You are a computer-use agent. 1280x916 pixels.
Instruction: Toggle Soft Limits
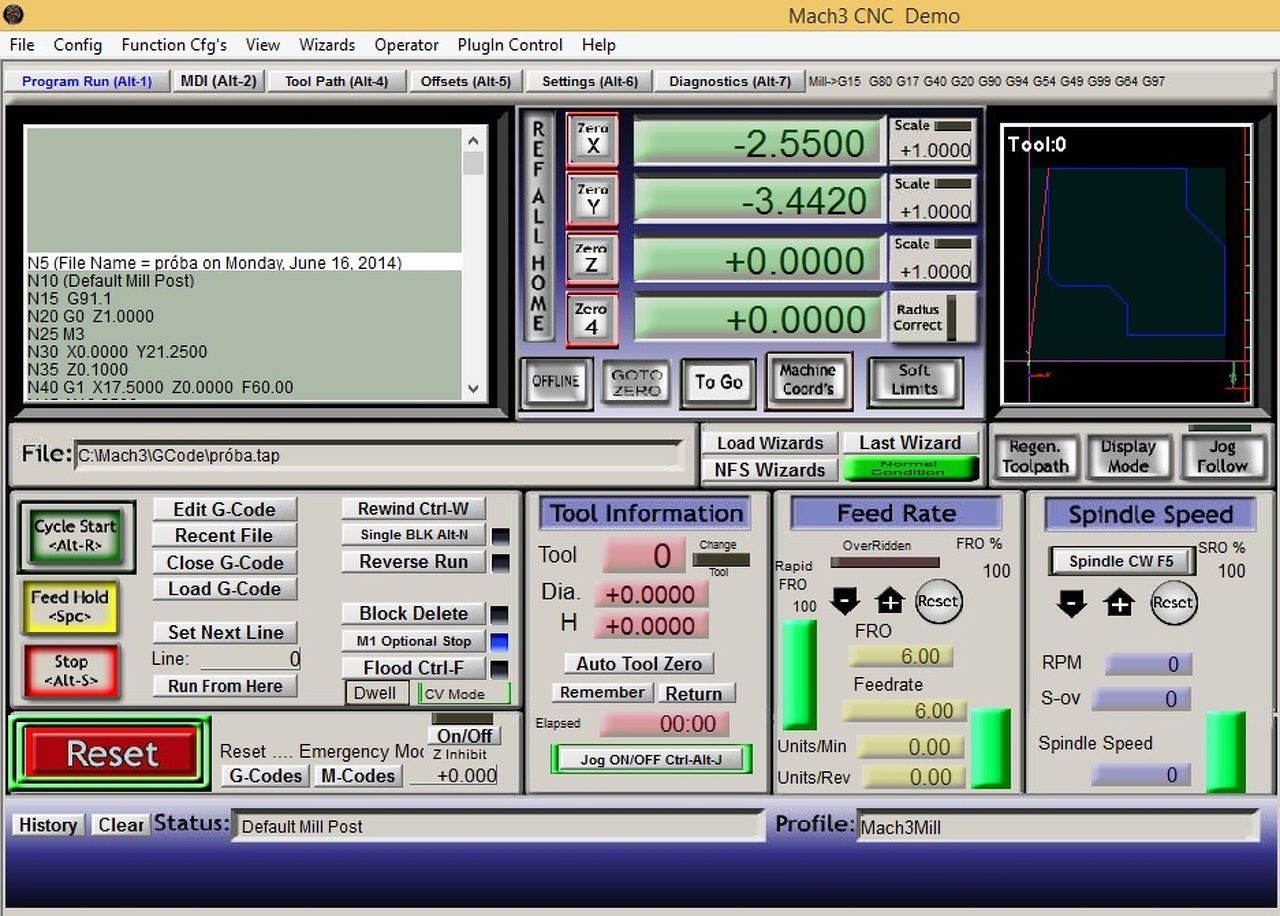[x=914, y=380]
